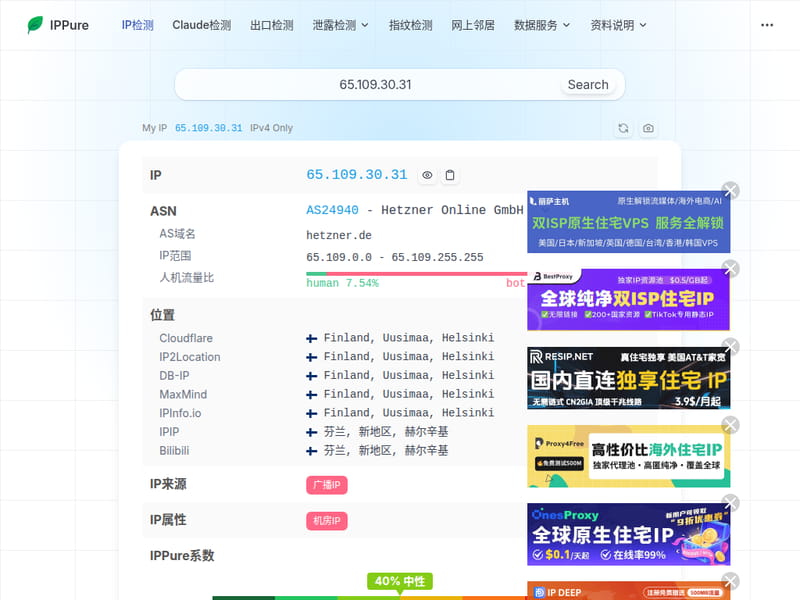800x600 pixels.
Task: Click the Finland flag in the Bilibili row
Action: pyautogui.click(x=311, y=451)
